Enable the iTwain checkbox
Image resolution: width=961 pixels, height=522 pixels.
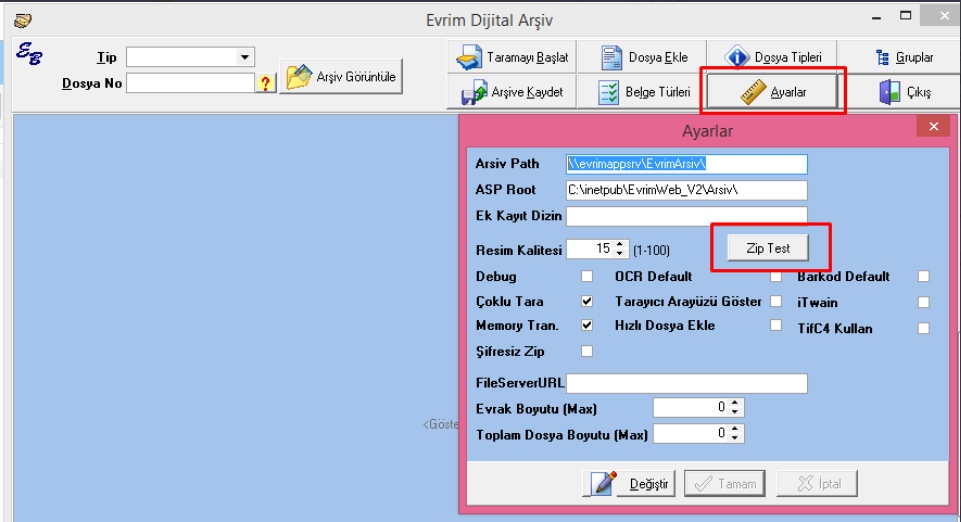(924, 302)
